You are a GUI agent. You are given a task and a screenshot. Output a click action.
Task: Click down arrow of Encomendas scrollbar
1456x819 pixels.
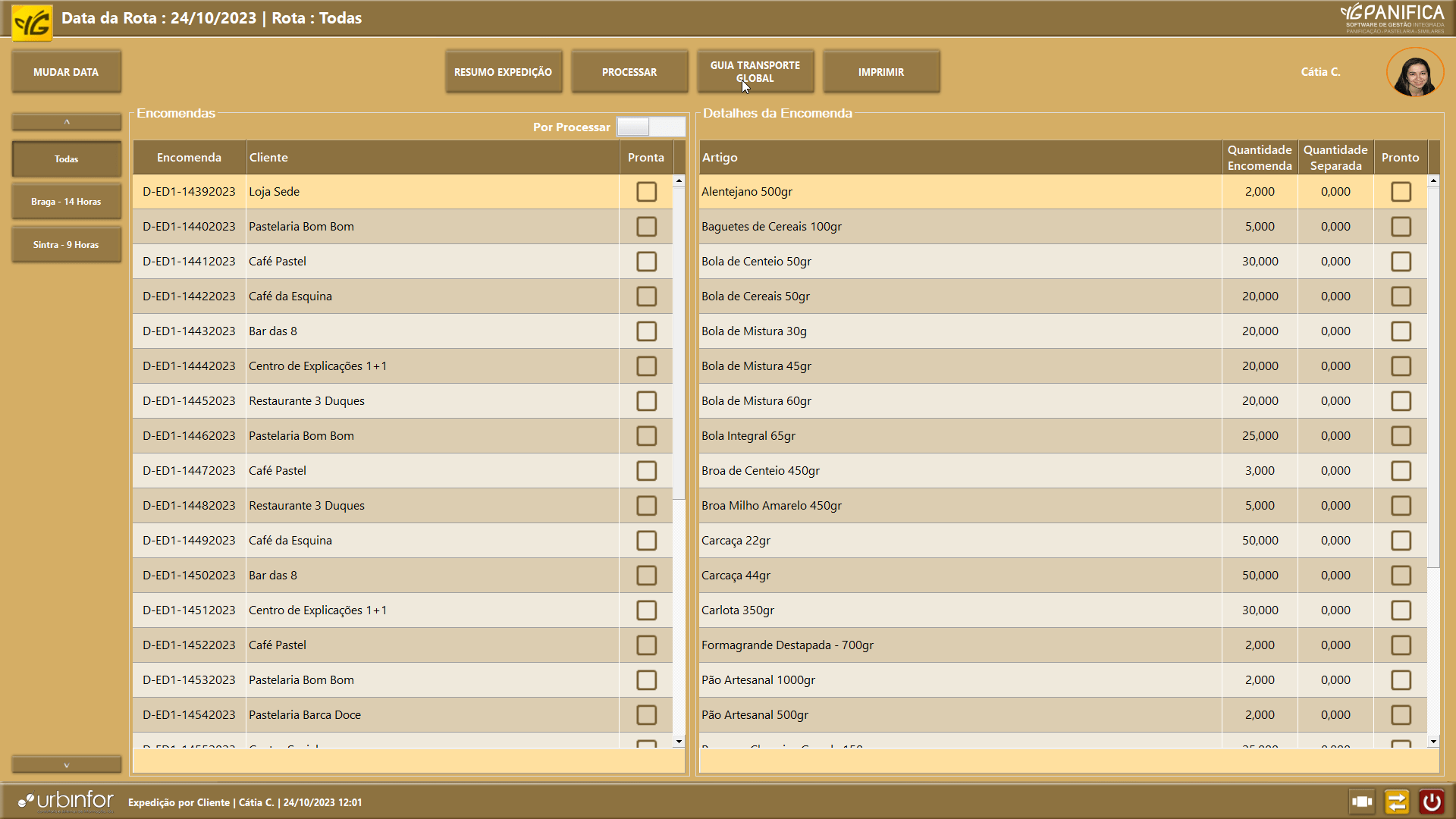679,741
